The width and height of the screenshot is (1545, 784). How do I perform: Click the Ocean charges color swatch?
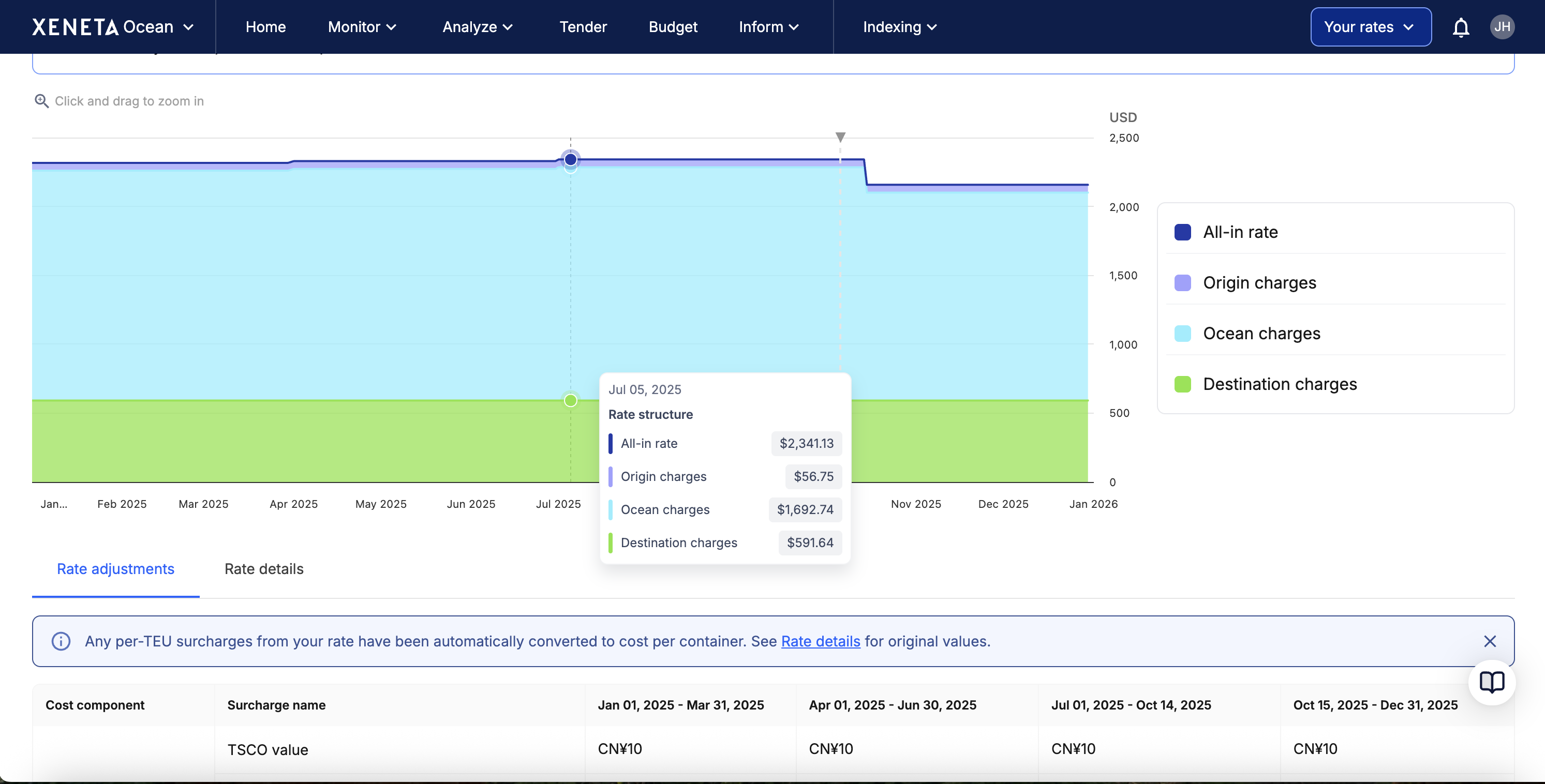1182,334
